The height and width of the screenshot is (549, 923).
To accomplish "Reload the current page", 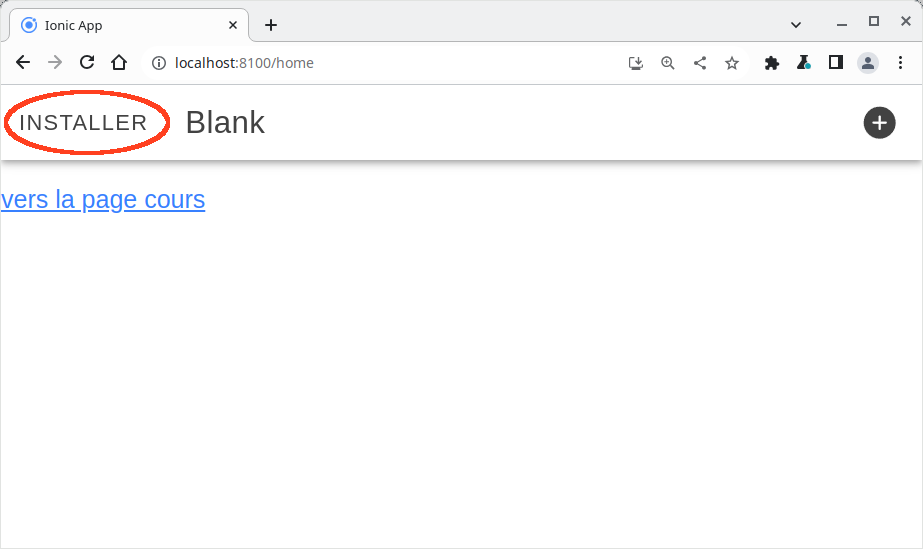I will pos(87,63).
